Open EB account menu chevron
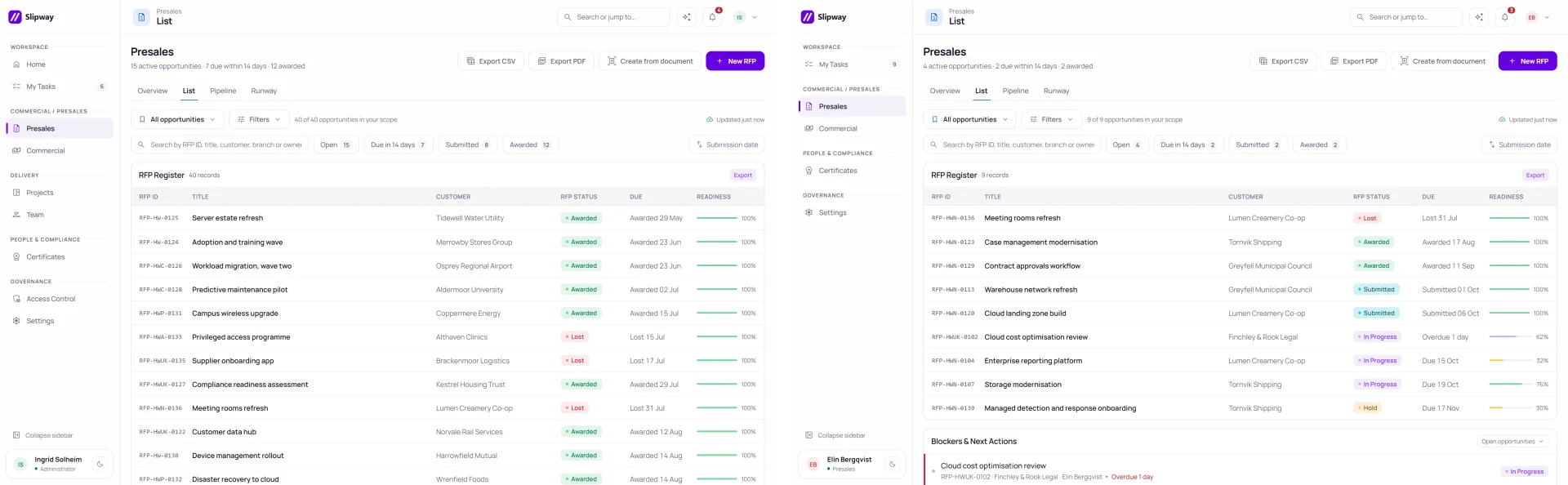This screenshot has height=485, width=1568. (1547, 17)
